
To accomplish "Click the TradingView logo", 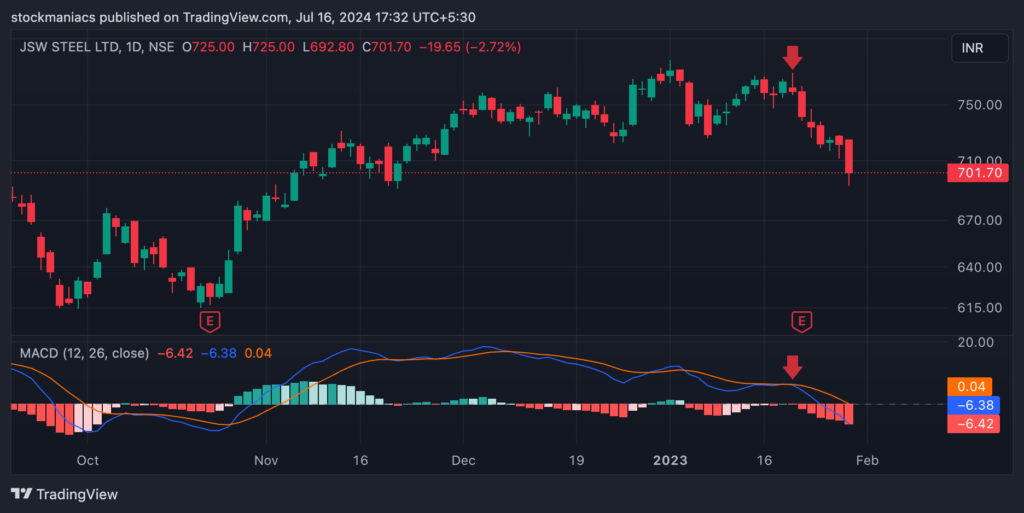I will pos(64,494).
